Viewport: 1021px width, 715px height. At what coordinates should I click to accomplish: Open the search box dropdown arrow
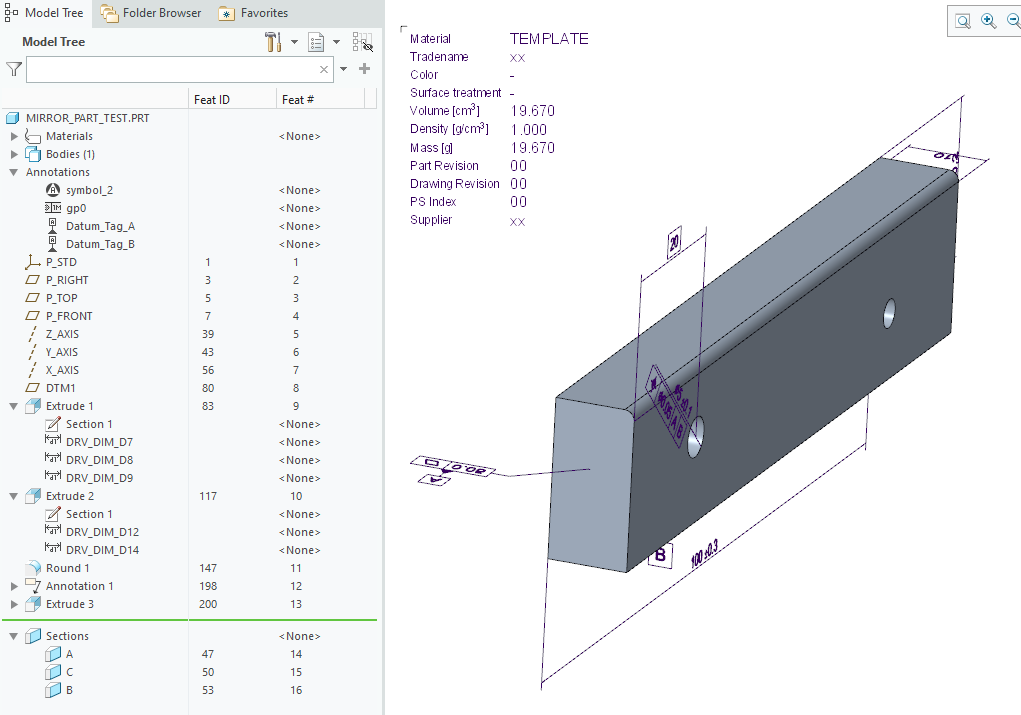(x=342, y=70)
